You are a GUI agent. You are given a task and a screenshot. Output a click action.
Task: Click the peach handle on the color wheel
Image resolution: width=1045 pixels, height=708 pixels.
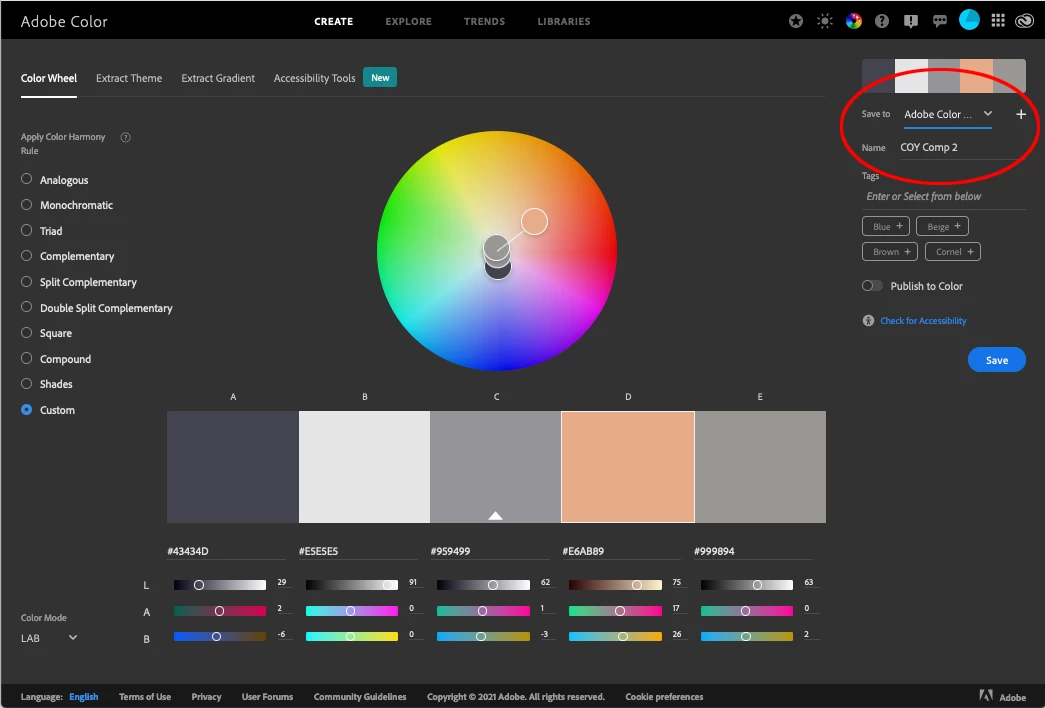[x=534, y=221]
